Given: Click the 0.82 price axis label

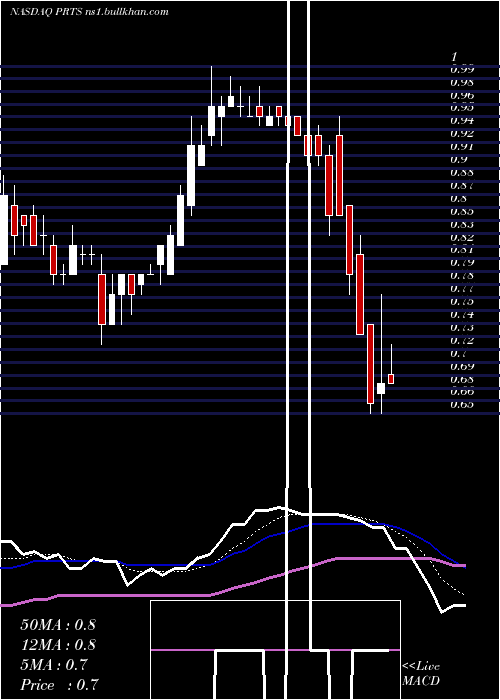Looking at the screenshot, I should click(462, 237).
